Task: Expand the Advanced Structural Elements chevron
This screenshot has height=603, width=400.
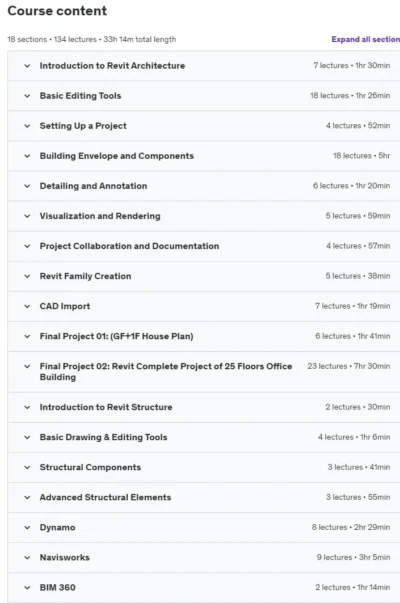Action: [x=27, y=497]
